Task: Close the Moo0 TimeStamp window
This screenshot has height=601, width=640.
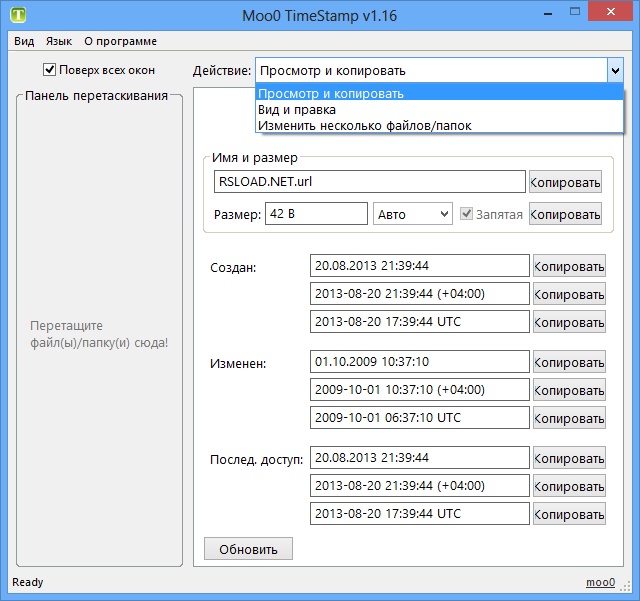Action: tap(611, 11)
